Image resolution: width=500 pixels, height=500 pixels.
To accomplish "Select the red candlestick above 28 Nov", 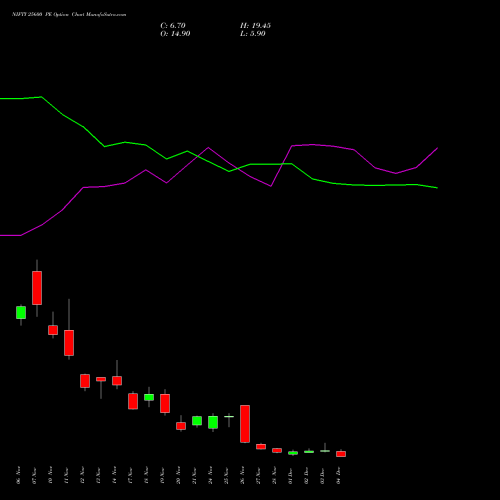I will click(277, 450).
